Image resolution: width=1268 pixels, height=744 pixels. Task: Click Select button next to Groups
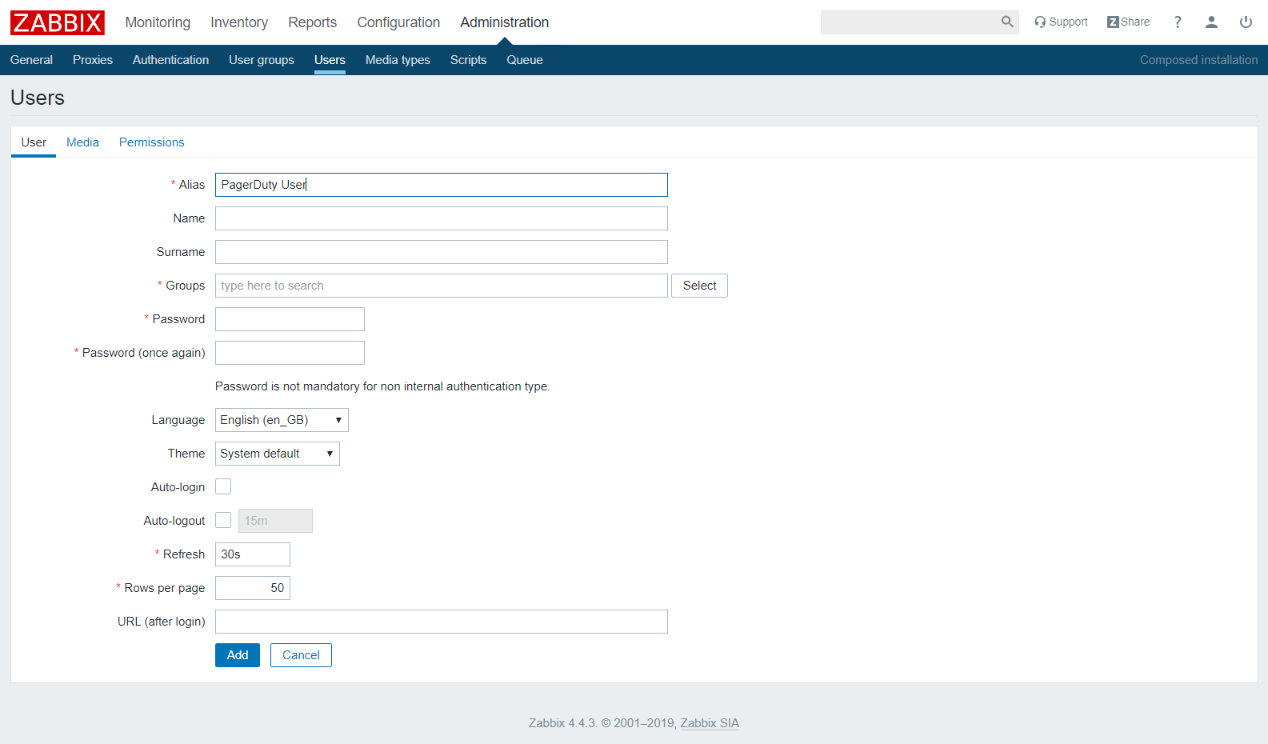pyautogui.click(x=699, y=286)
